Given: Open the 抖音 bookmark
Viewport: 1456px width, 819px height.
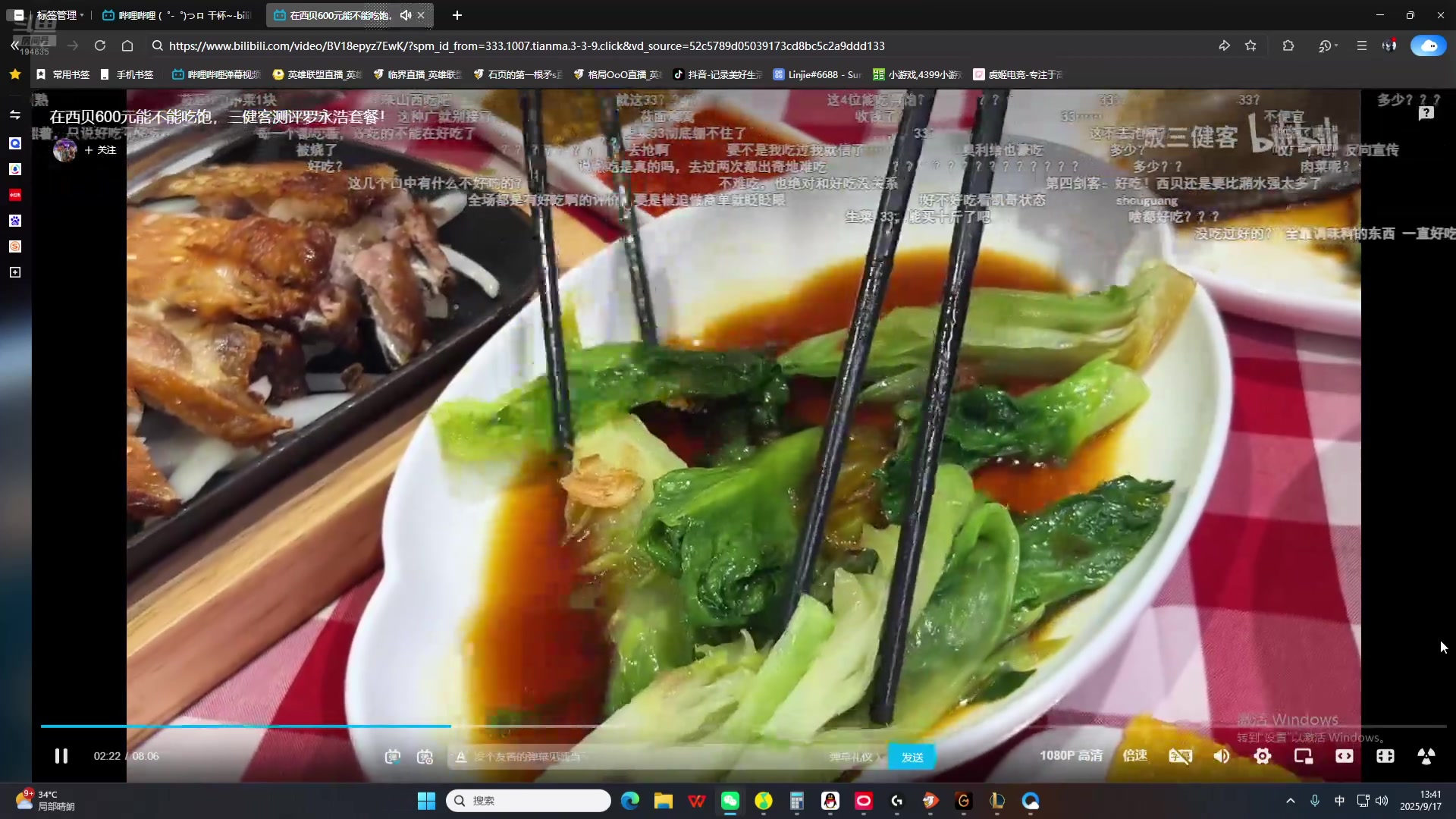Looking at the screenshot, I should 717,74.
